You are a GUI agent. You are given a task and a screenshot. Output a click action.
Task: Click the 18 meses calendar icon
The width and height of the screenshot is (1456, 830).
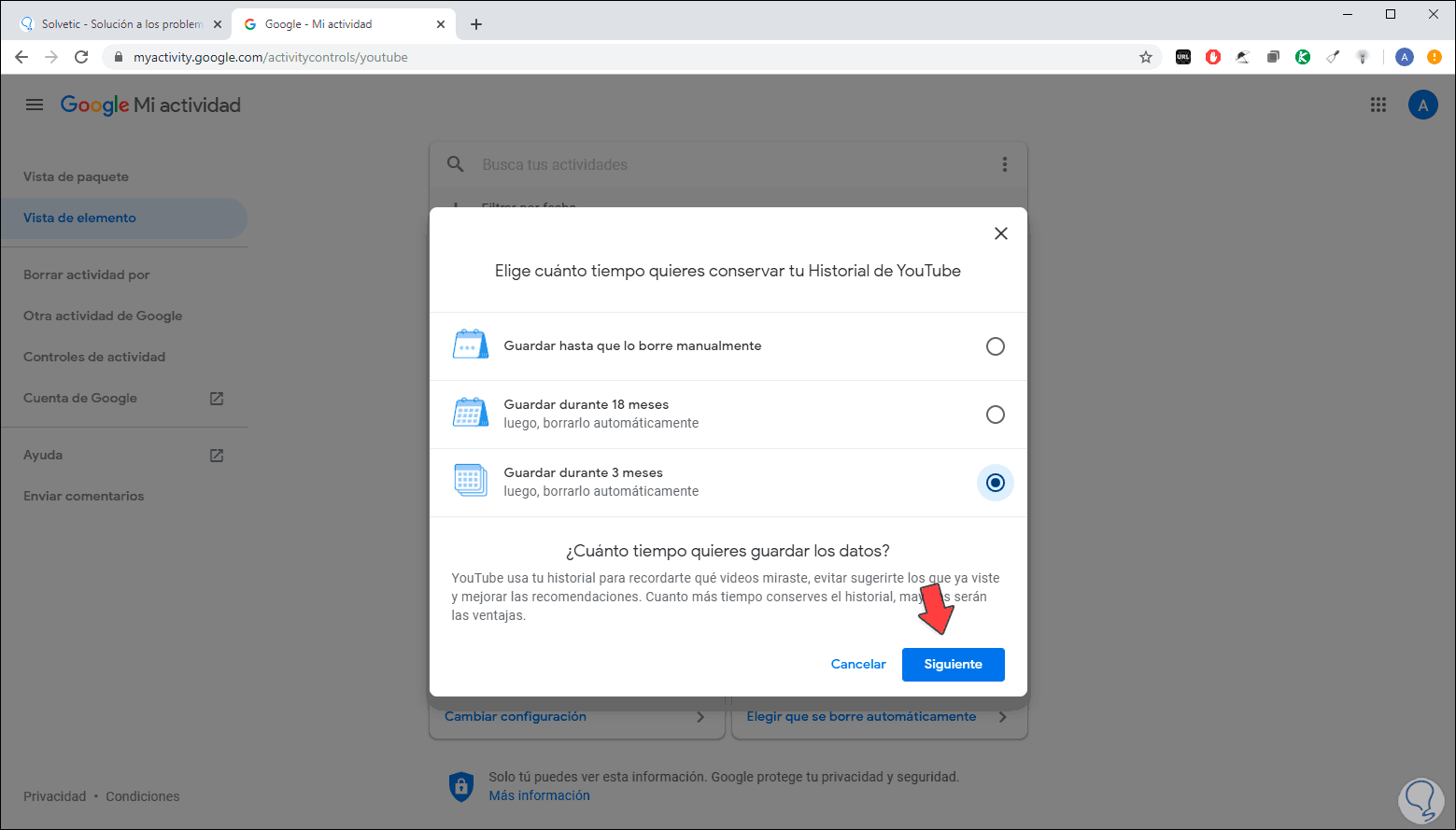[471, 412]
